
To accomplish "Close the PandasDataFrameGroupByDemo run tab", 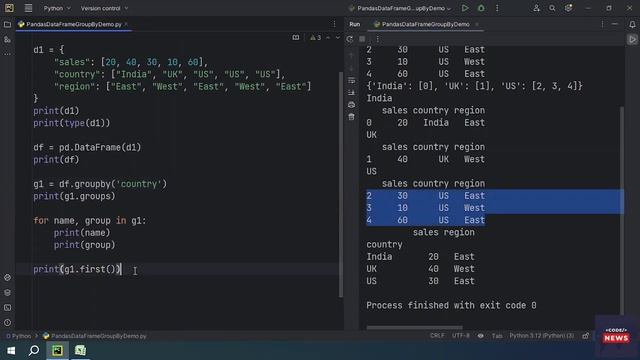I will [476, 24].
